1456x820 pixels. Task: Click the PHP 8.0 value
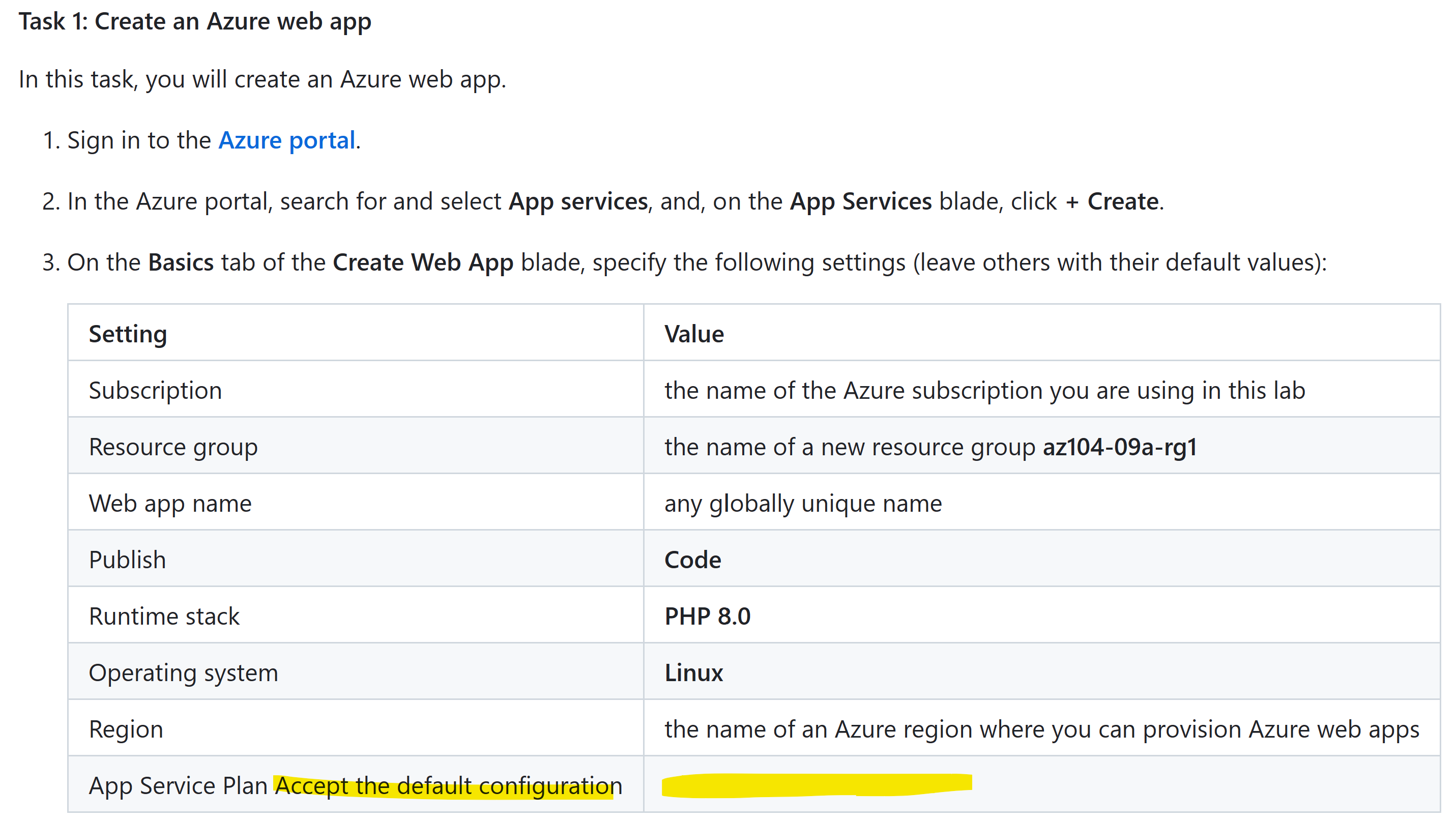(707, 617)
